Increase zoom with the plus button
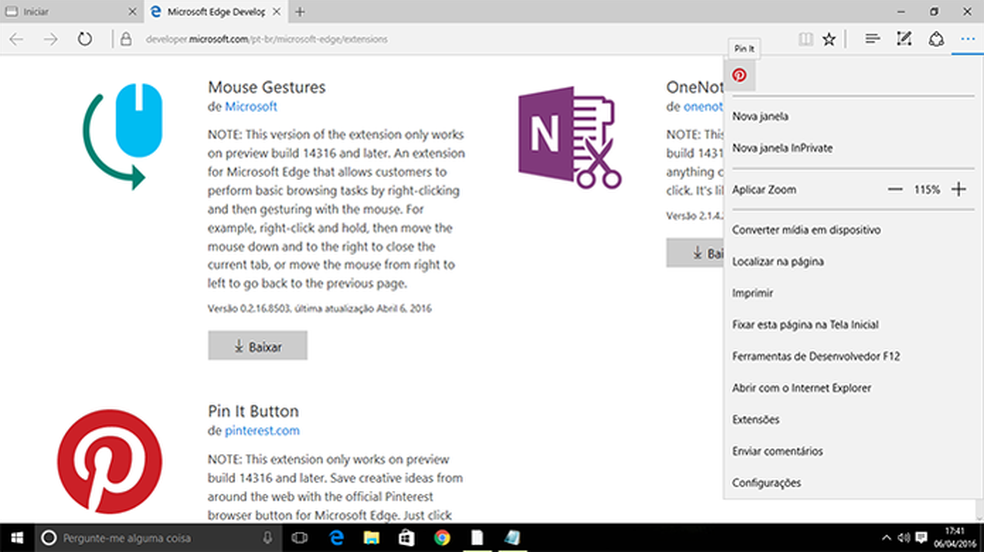Screen dimensions: 984x552 (958, 189)
